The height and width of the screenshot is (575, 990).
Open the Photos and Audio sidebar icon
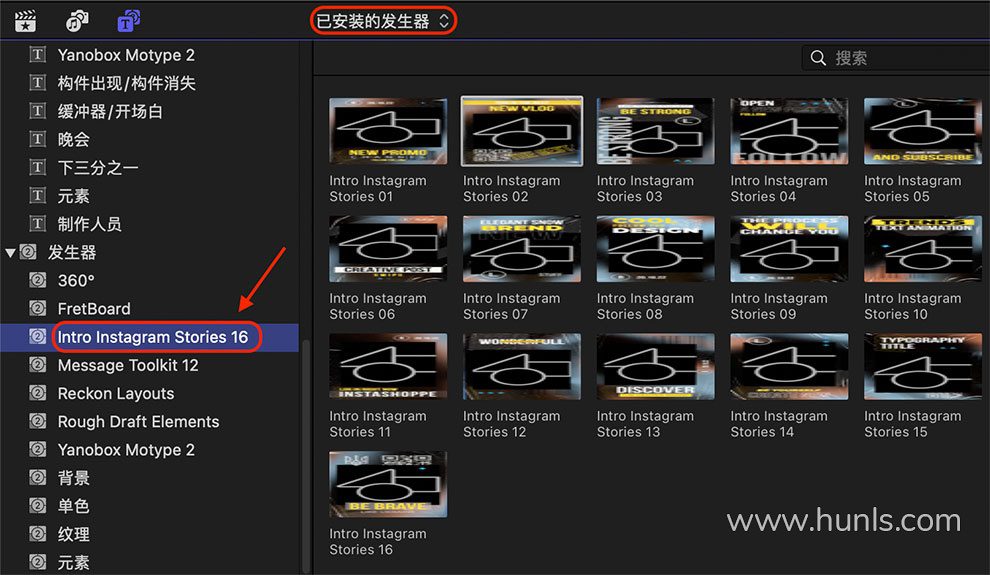77,21
